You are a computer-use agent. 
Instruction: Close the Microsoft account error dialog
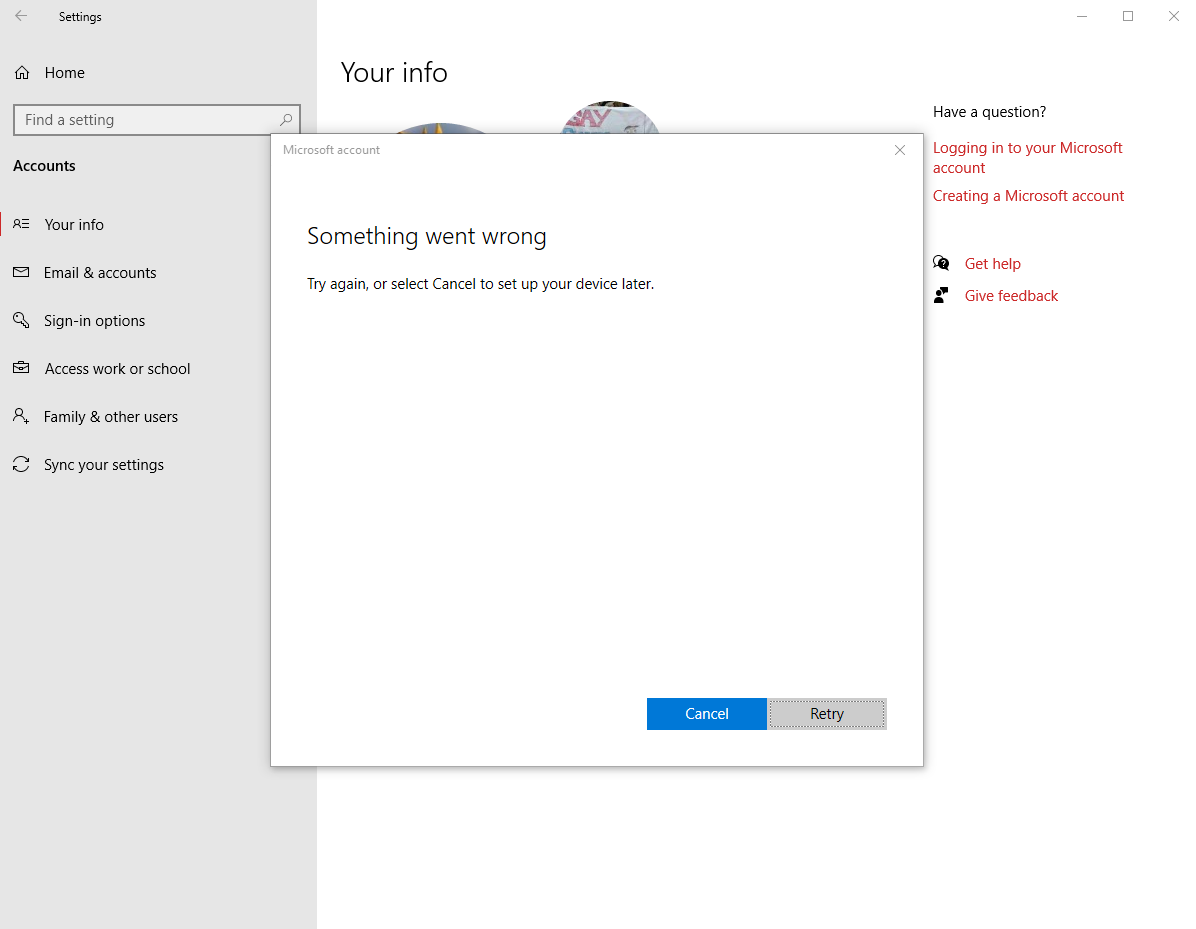(899, 149)
